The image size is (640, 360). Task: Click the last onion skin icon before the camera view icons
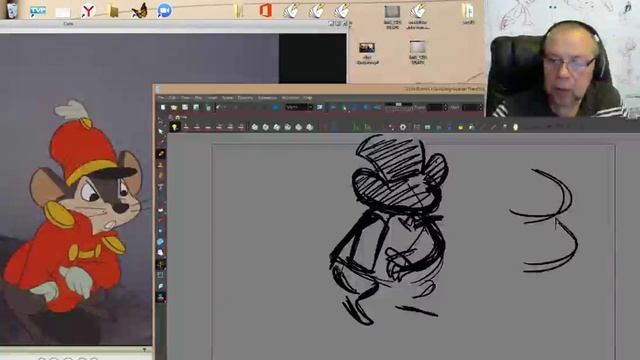point(241,127)
